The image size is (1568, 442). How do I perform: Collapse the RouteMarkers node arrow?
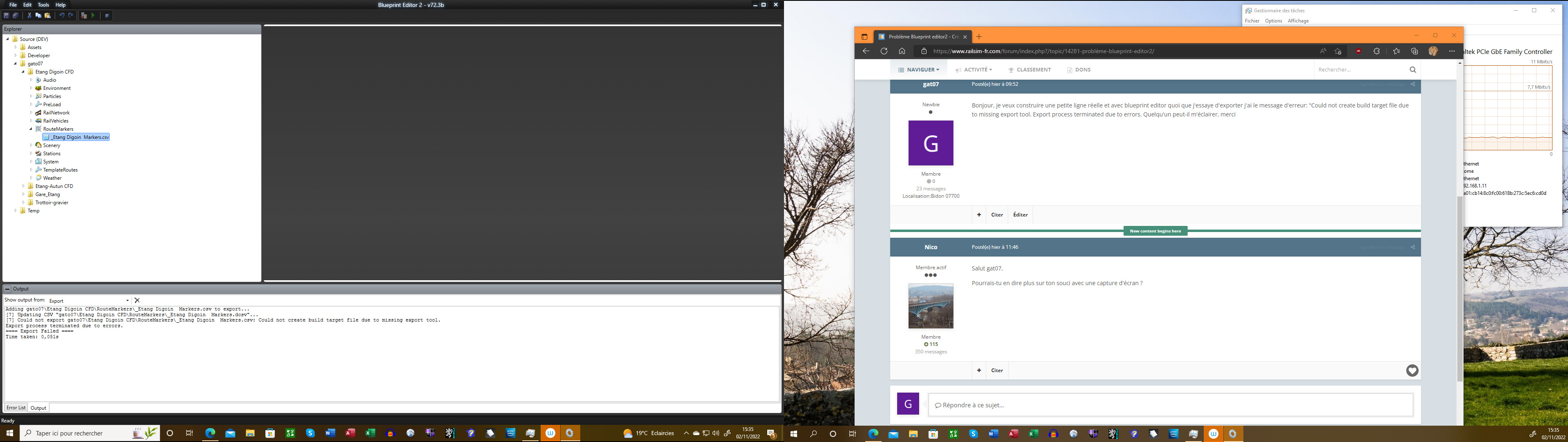tap(31, 129)
